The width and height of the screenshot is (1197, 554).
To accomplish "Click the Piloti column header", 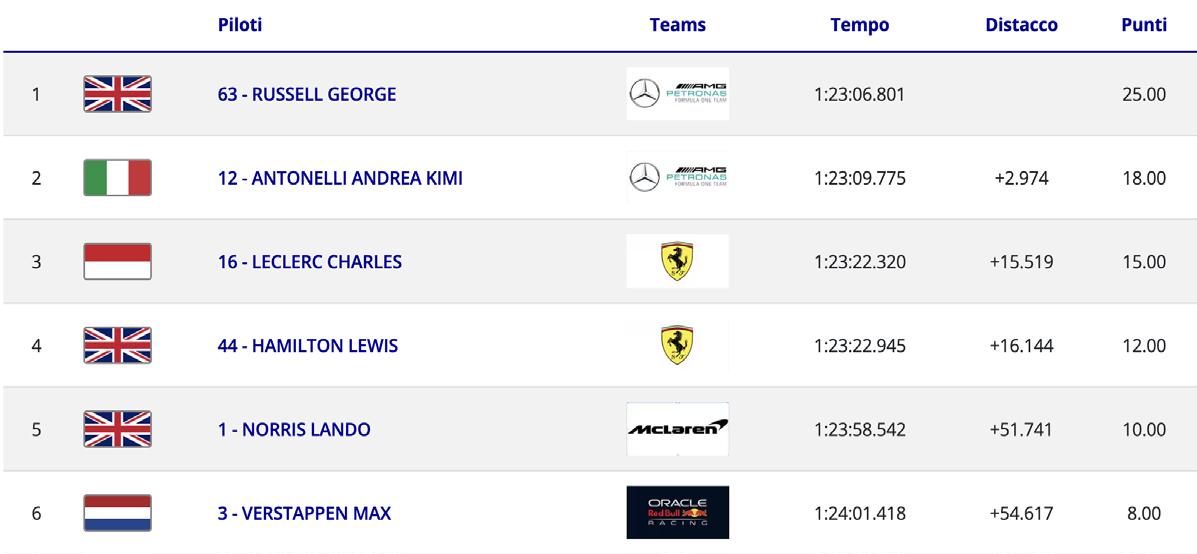I will [x=240, y=24].
